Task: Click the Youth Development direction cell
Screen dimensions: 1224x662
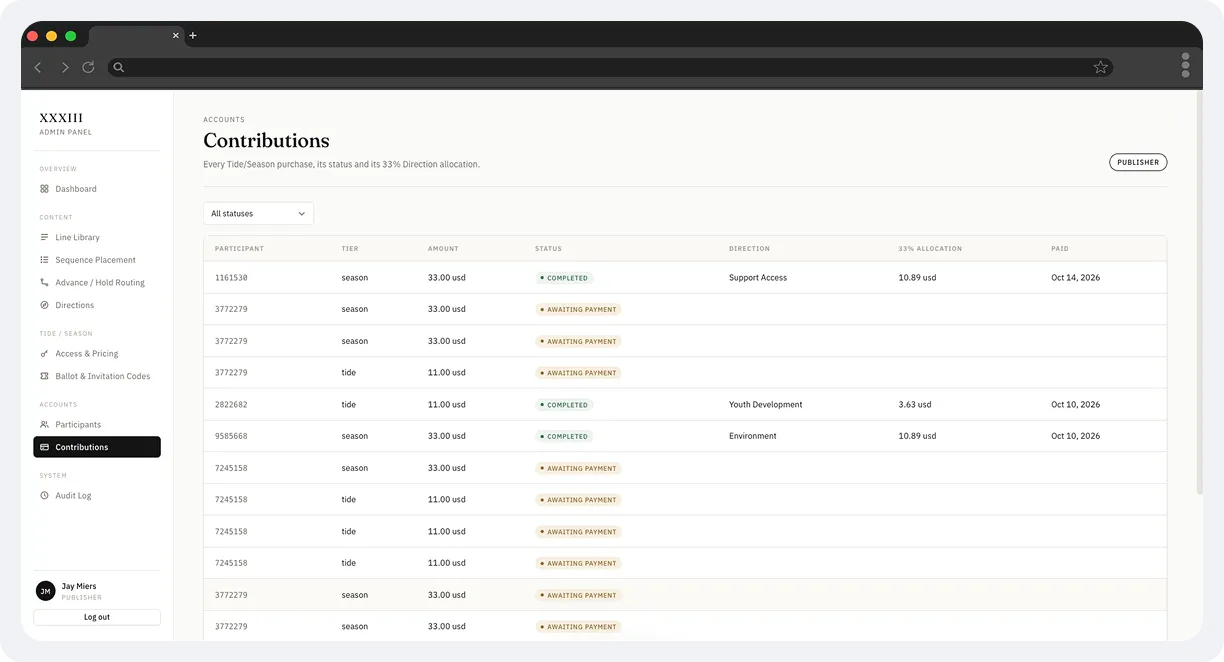Action: 766,405
